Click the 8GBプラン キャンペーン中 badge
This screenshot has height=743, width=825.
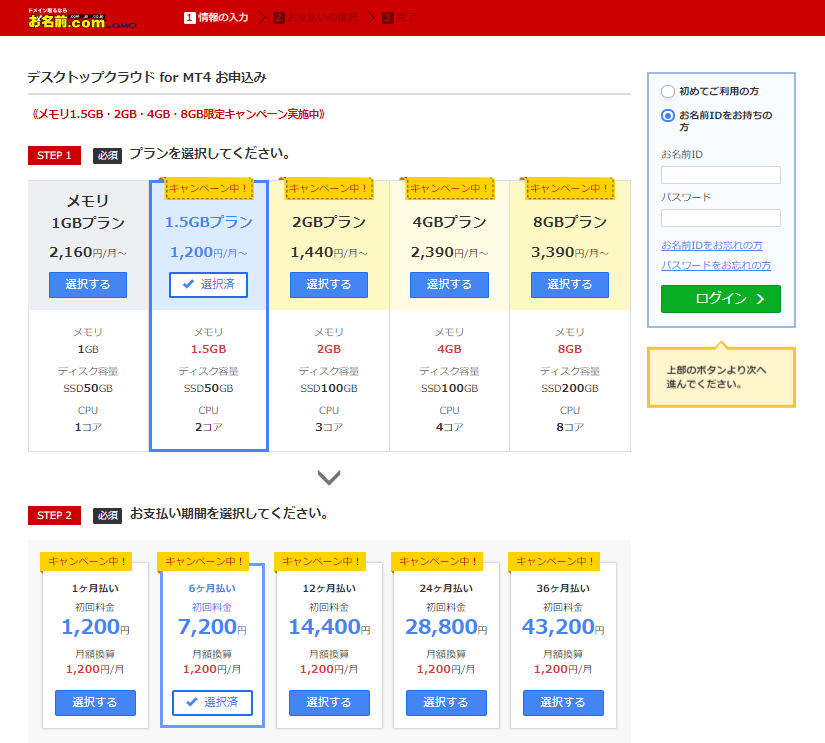570,188
